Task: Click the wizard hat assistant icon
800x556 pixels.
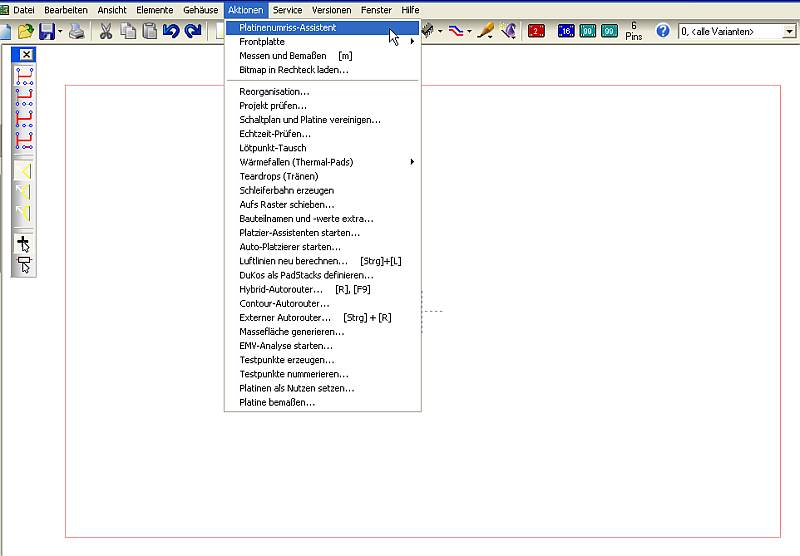Action: tap(508, 31)
